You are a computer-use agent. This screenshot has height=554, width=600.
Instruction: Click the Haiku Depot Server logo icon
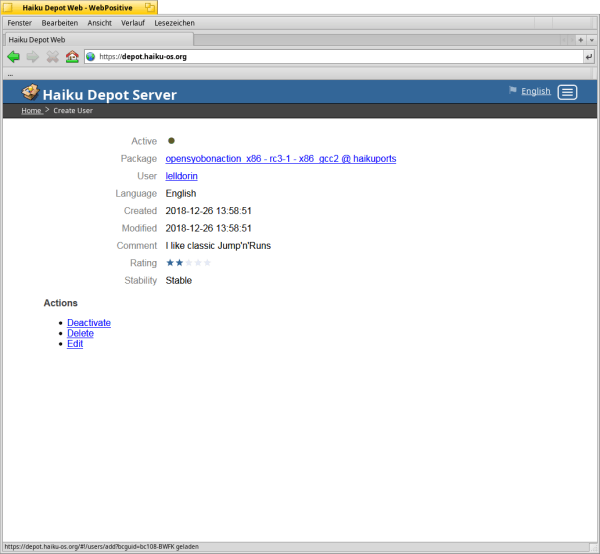[x=30, y=93]
